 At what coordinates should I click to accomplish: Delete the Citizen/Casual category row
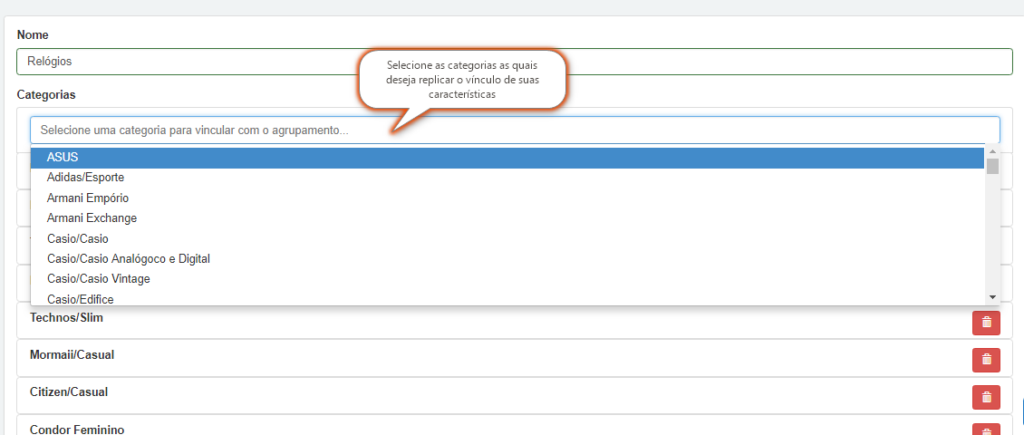click(x=985, y=397)
